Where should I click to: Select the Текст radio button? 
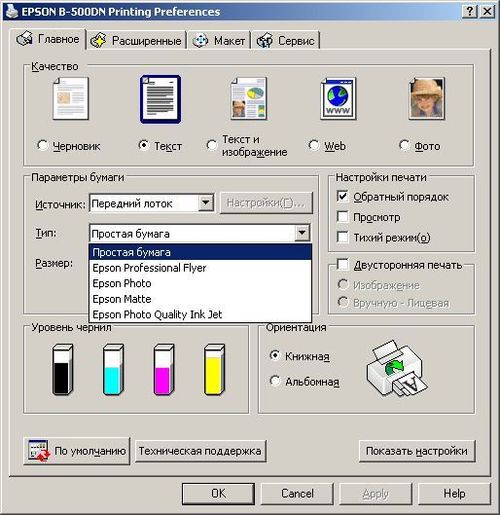click(143, 145)
